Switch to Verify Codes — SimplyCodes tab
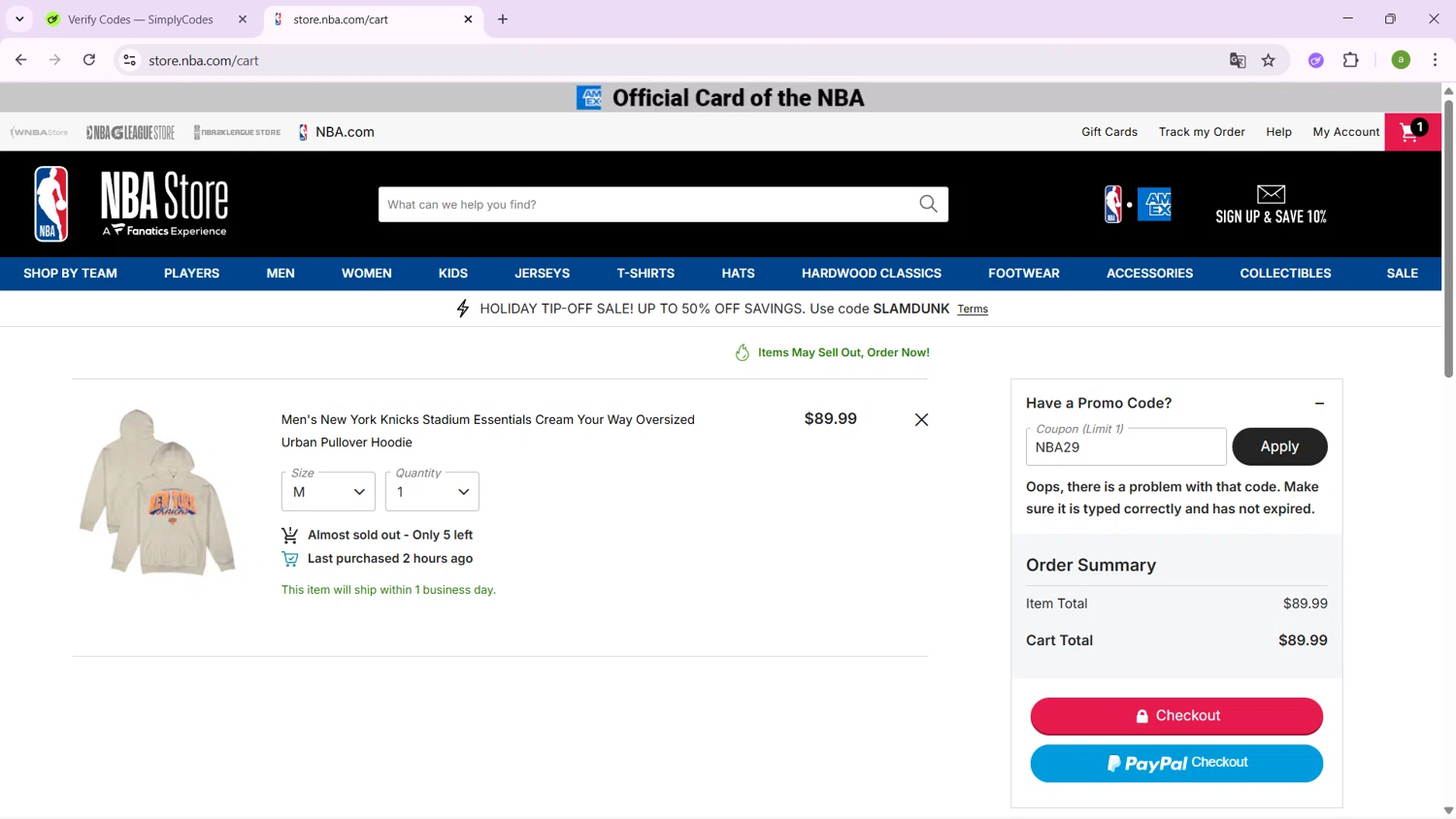 pyautogui.click(x=141, y=19)
